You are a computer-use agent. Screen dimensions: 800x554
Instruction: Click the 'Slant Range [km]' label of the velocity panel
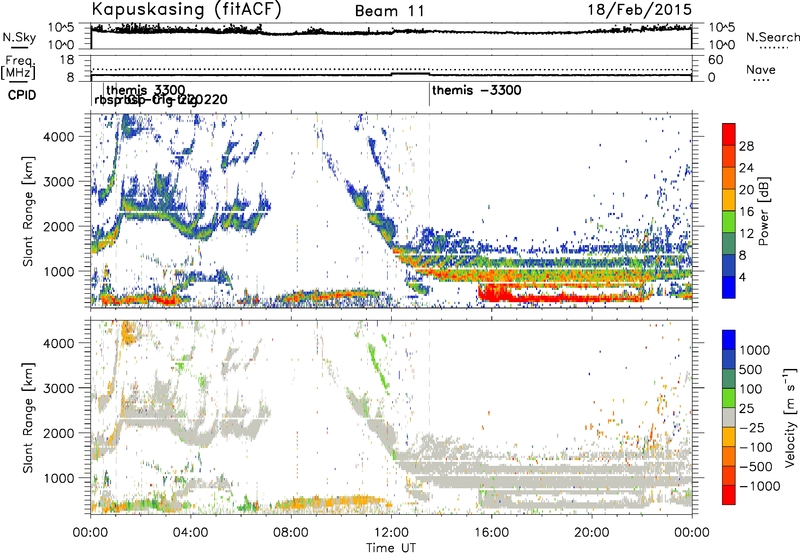click(x=28, y=417)
